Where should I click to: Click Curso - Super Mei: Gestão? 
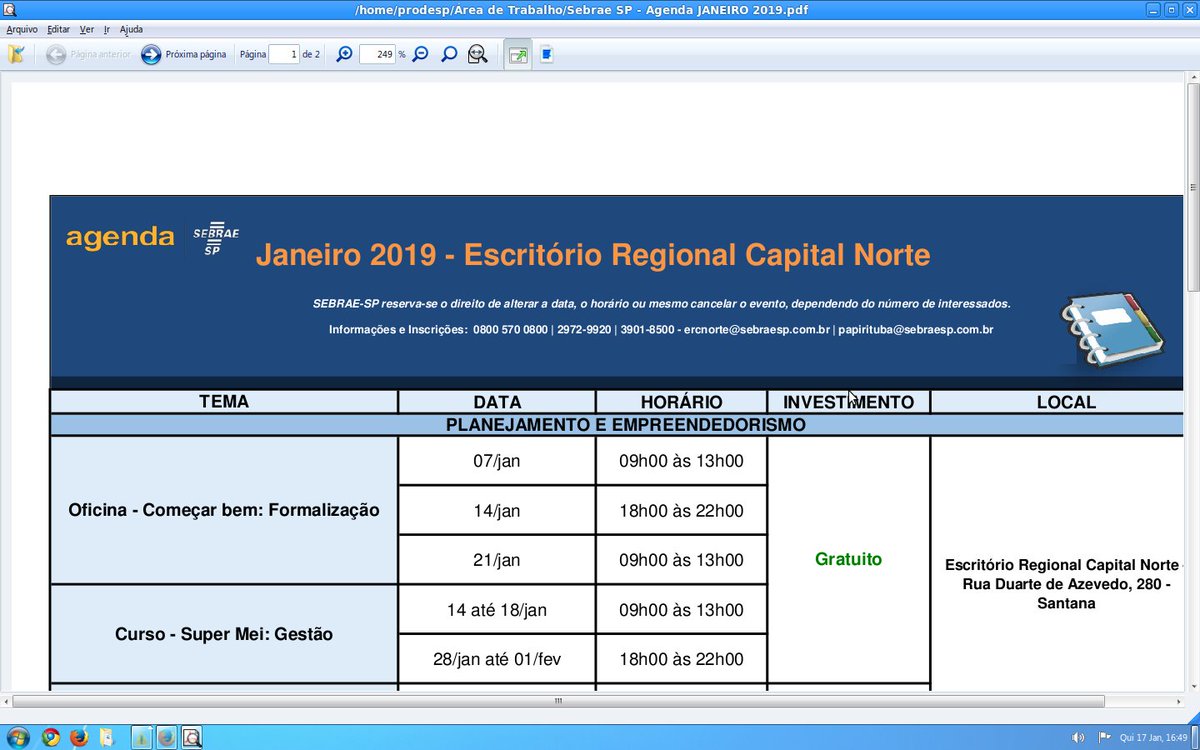pos(224,634)
